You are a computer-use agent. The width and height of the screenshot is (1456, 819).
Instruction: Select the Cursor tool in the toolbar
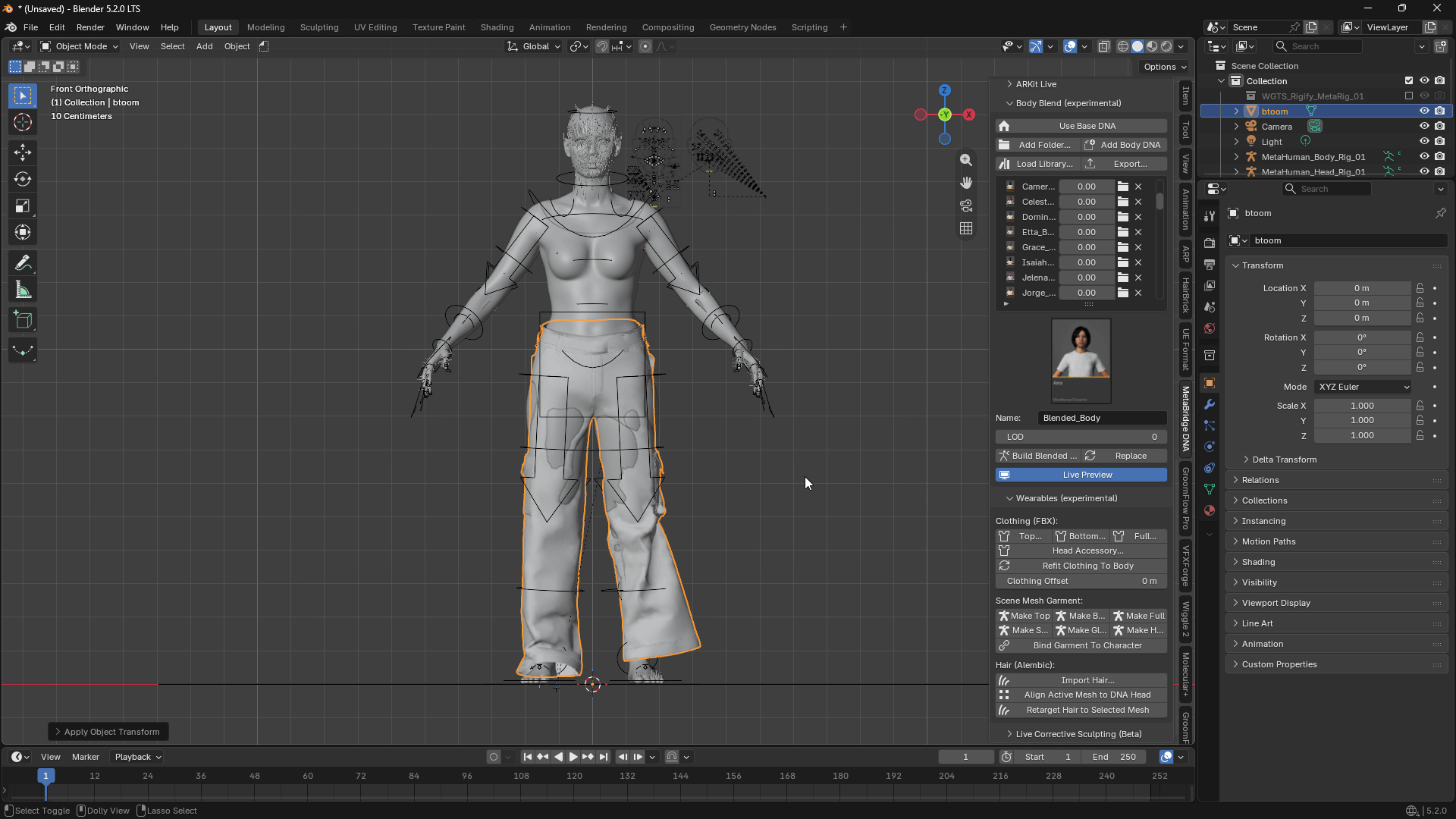(x=23, y=123)
